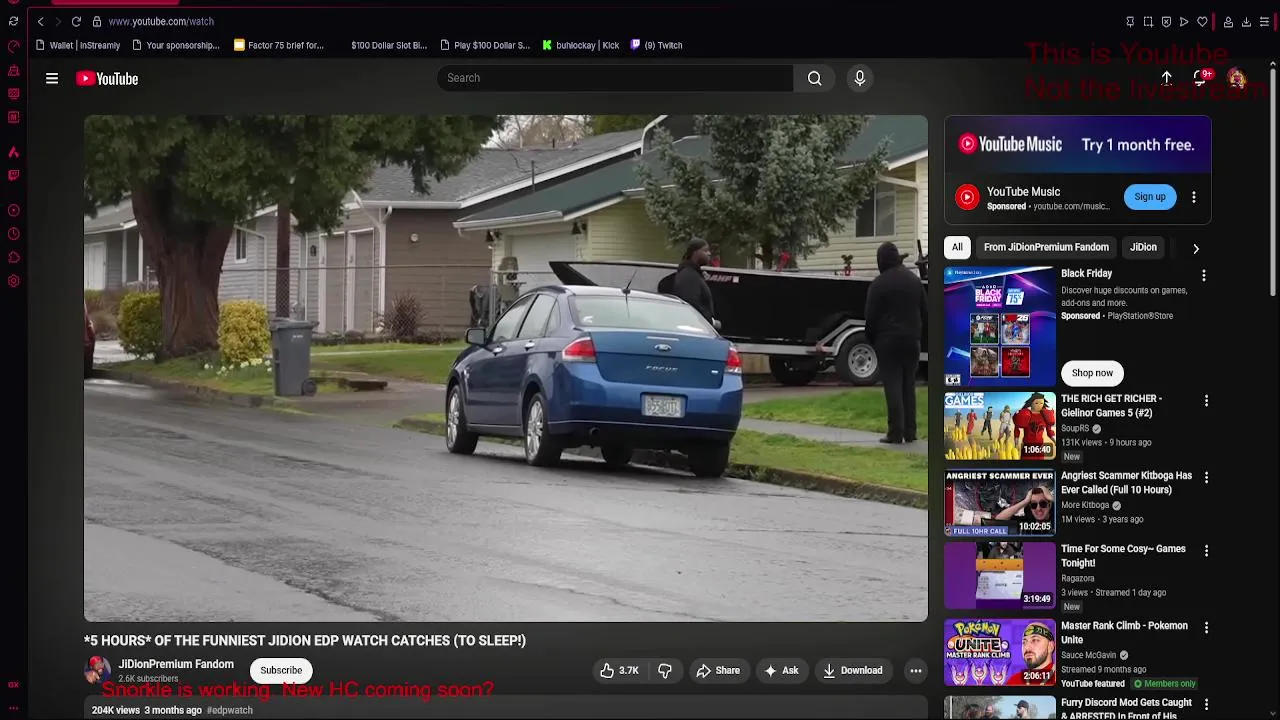Click the pin icon in browser toolbar

[x=1130, y=21]
